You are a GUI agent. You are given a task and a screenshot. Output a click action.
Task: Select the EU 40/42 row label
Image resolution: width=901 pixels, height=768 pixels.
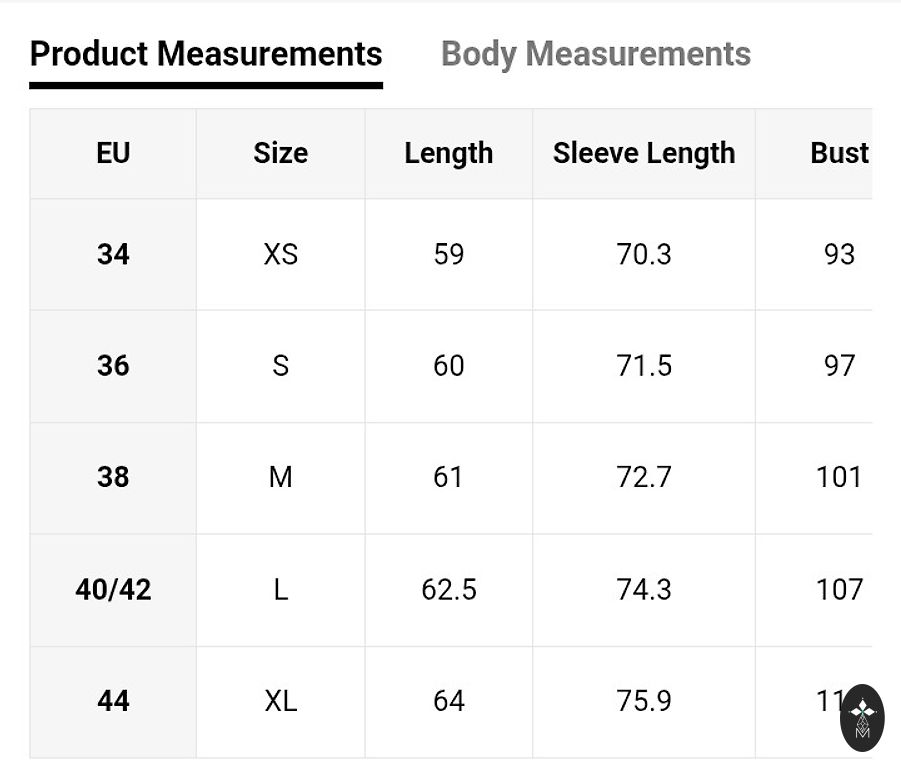[113, 590]
